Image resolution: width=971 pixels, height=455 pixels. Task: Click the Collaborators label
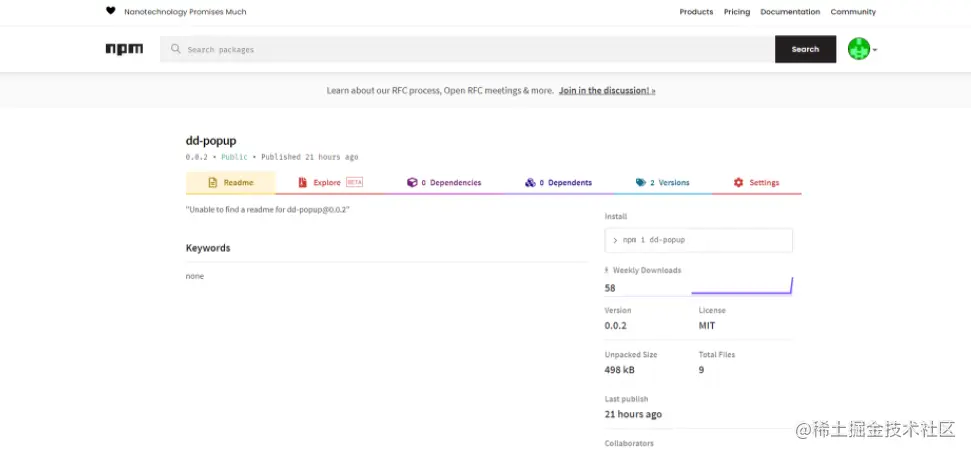pyautogui.click(x=629, y=443)
